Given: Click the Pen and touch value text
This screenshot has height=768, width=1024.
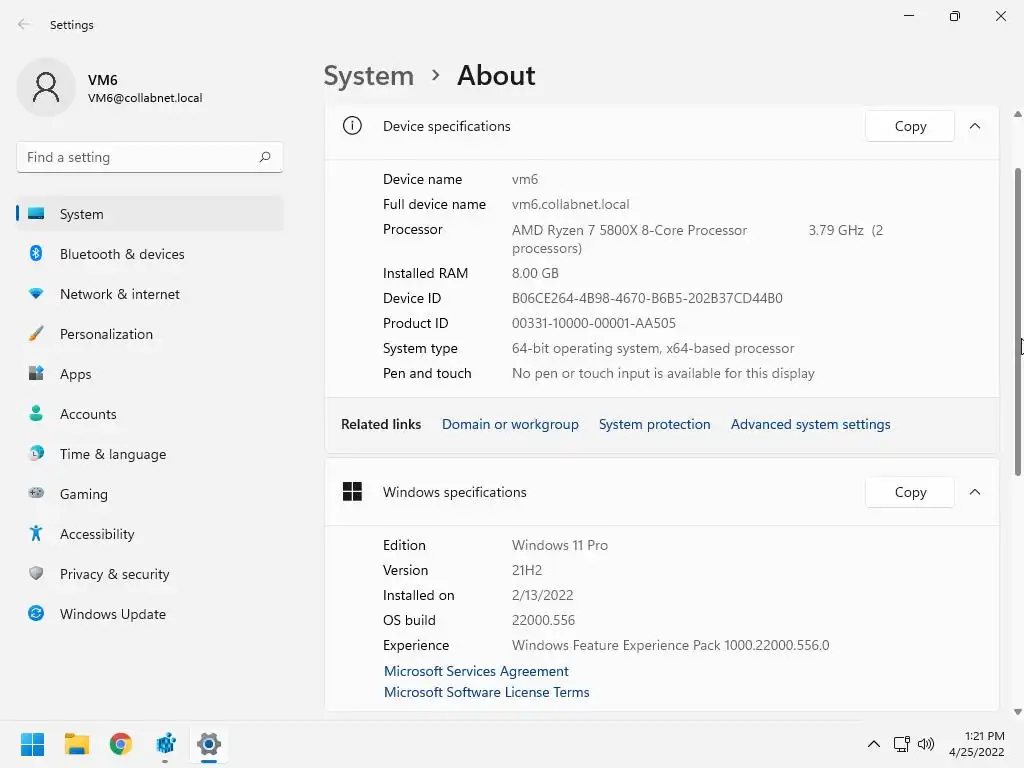Looking at the screenshot, I should pyautogui.click(x=663, y=373).
